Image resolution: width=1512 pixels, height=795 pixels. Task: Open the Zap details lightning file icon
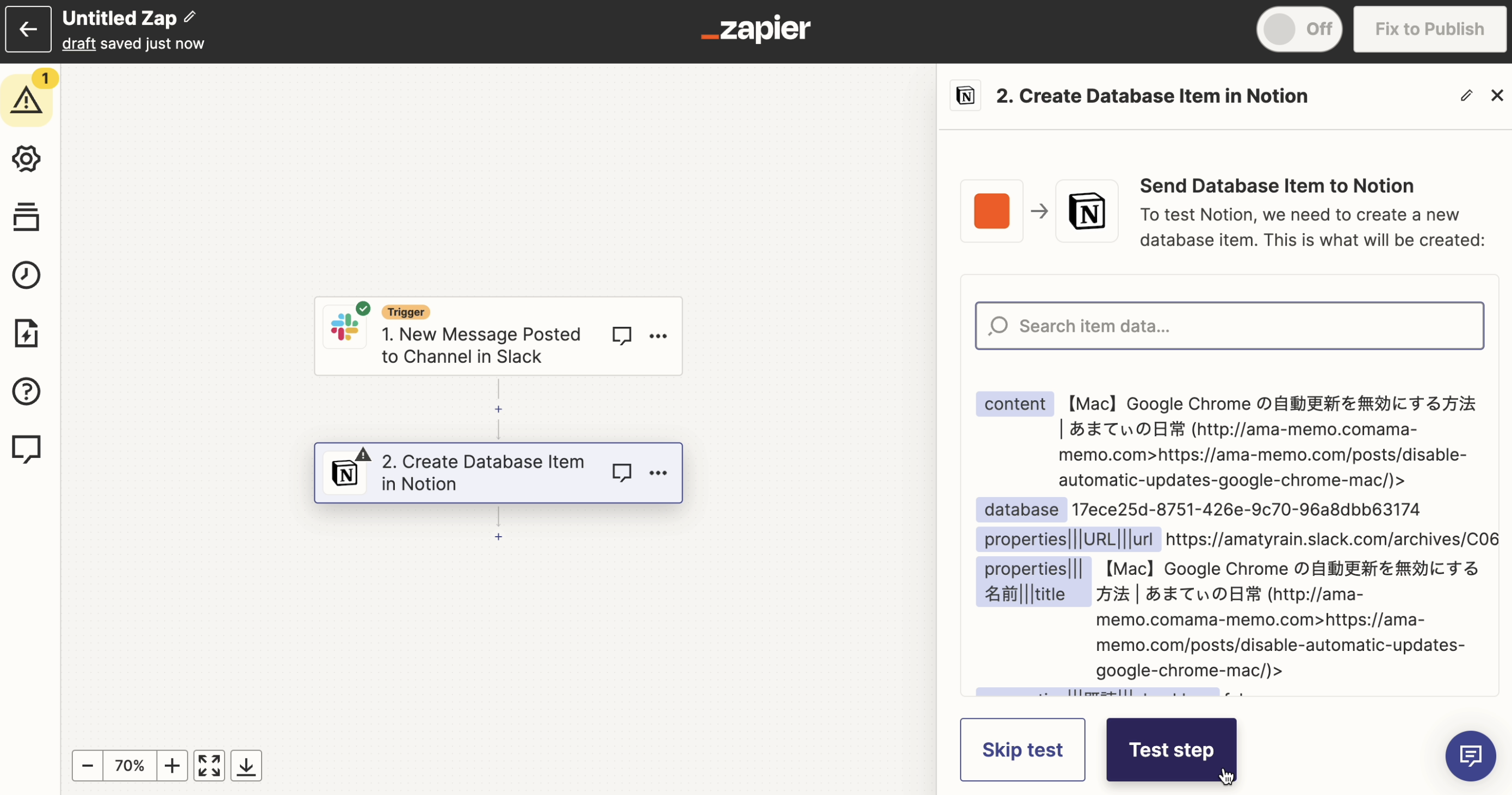27,333
